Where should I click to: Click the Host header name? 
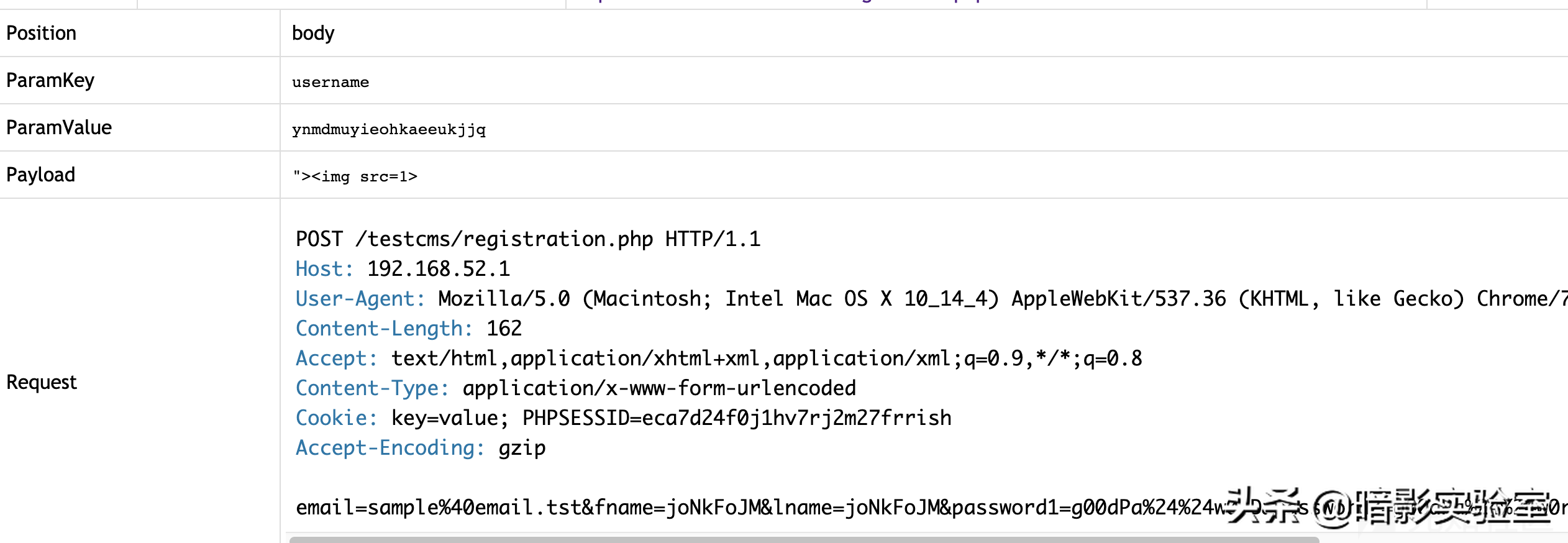(x=324, y=269)
